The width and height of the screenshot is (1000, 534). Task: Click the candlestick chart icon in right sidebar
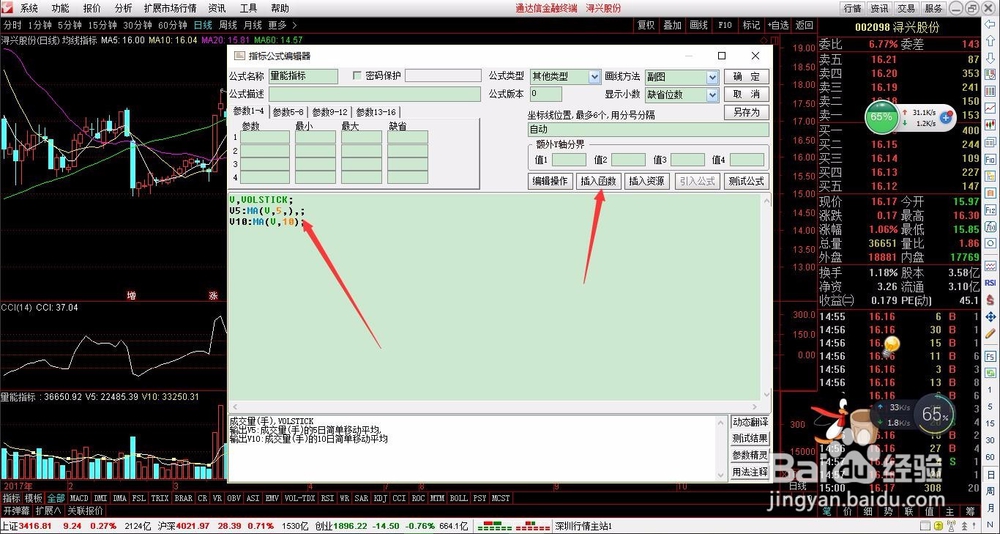pyautogui.click(x=990, y=125)
